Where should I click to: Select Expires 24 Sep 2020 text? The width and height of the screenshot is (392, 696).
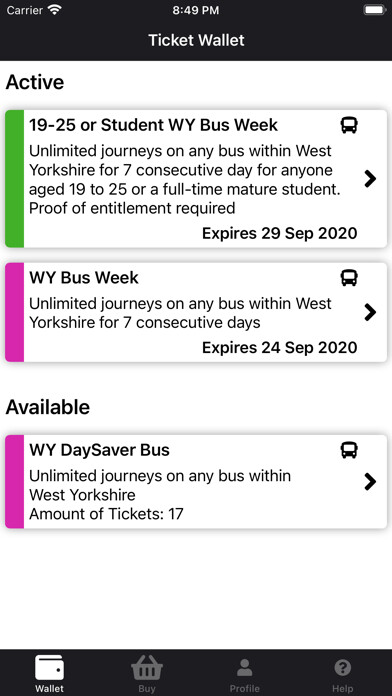pos(280,348)
